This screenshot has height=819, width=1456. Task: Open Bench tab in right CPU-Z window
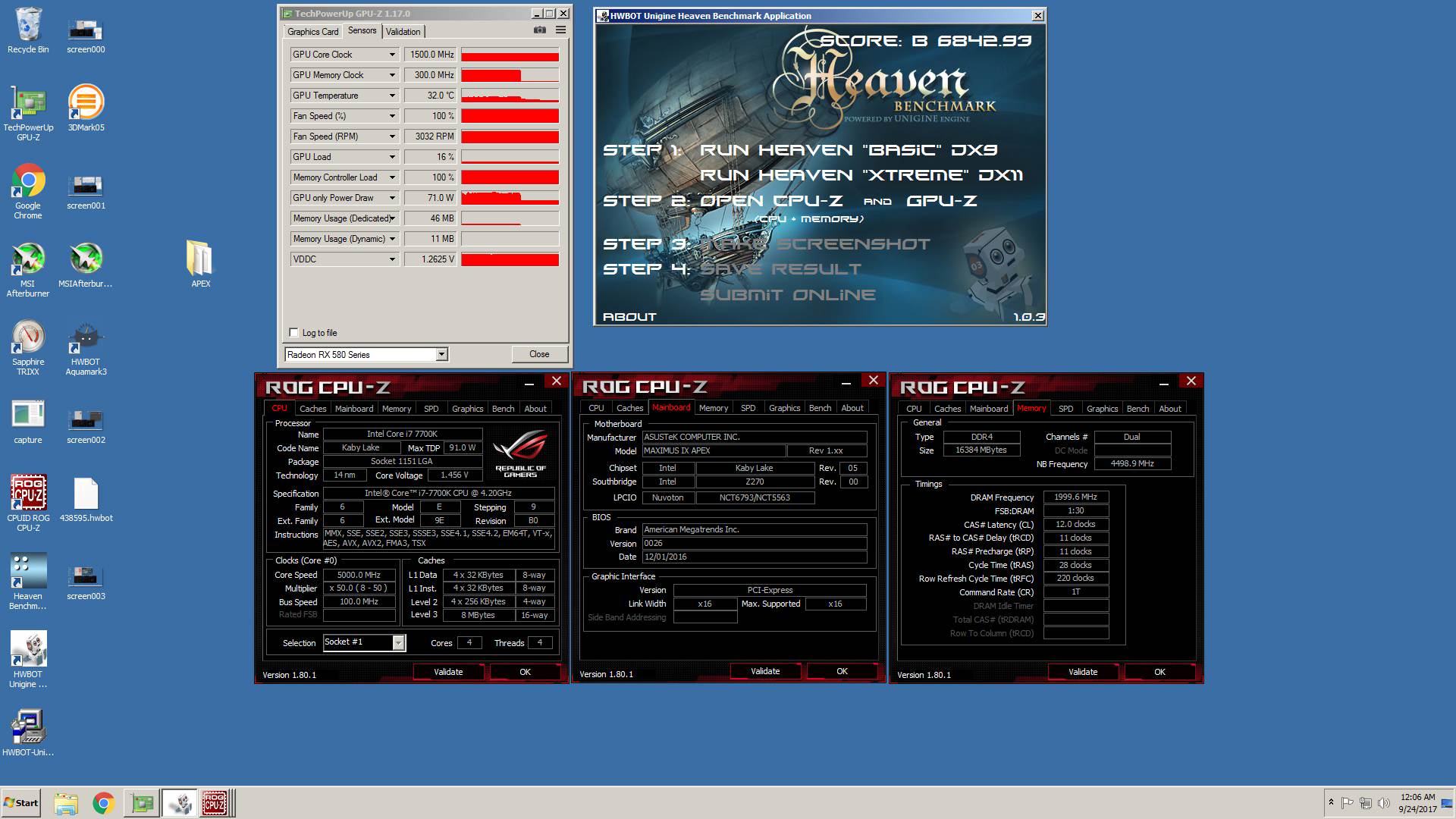click(1137, 409)
